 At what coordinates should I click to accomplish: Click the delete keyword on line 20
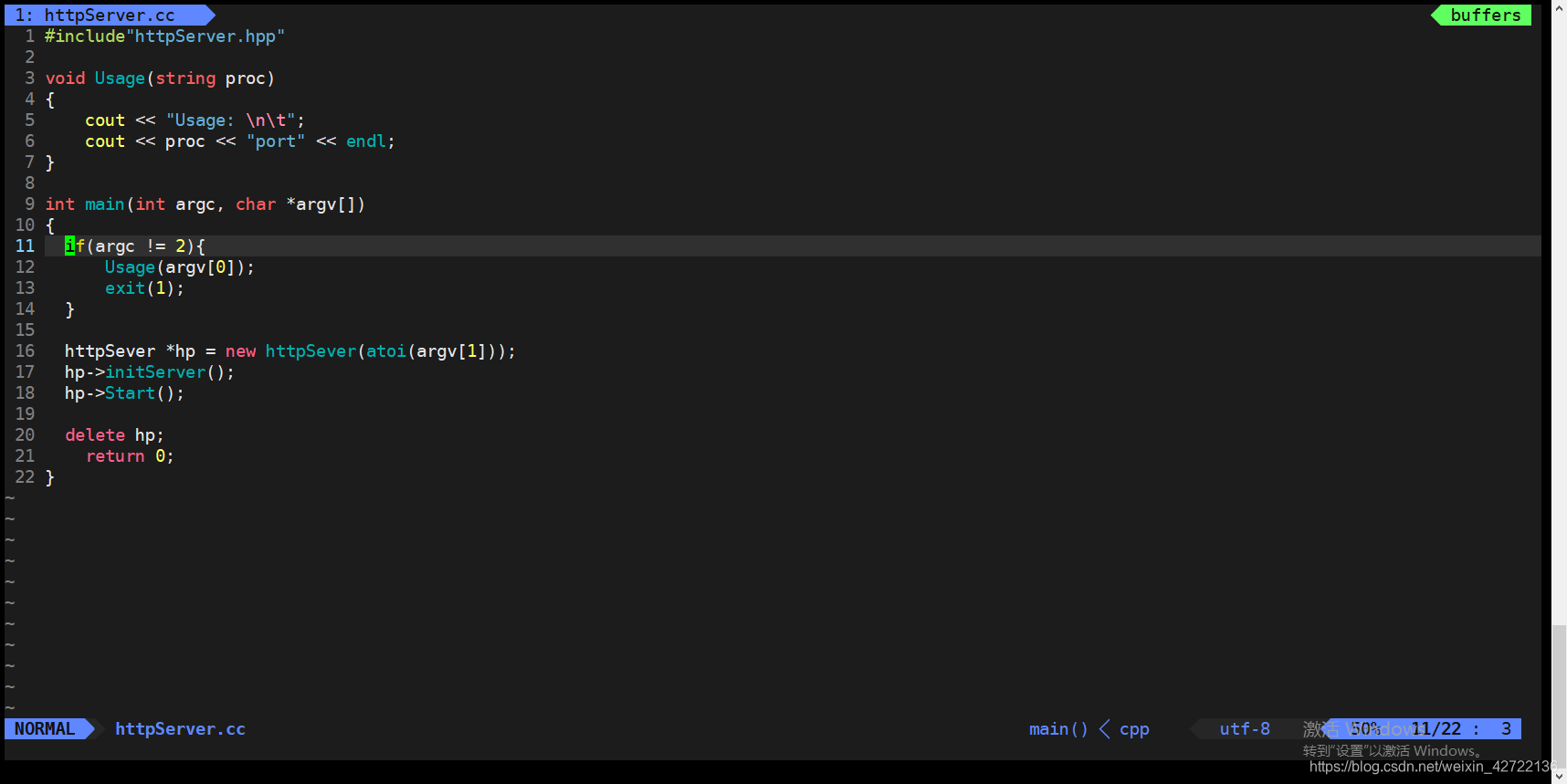coord(95,435)
